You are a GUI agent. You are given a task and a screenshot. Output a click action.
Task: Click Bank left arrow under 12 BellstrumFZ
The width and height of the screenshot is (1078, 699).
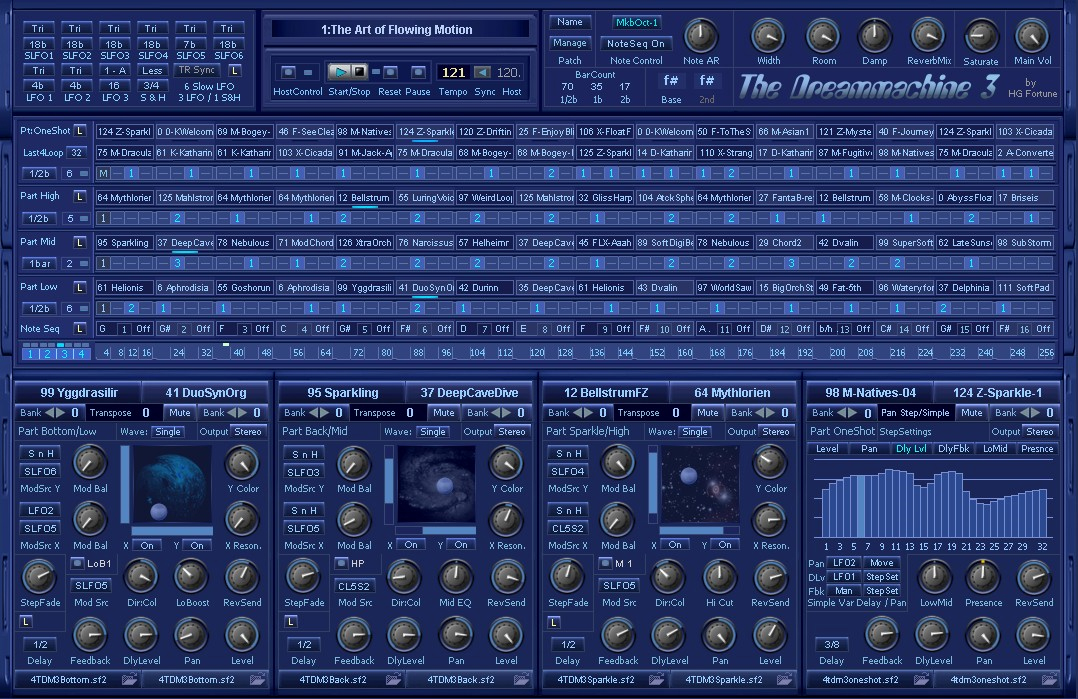point(578,412)
